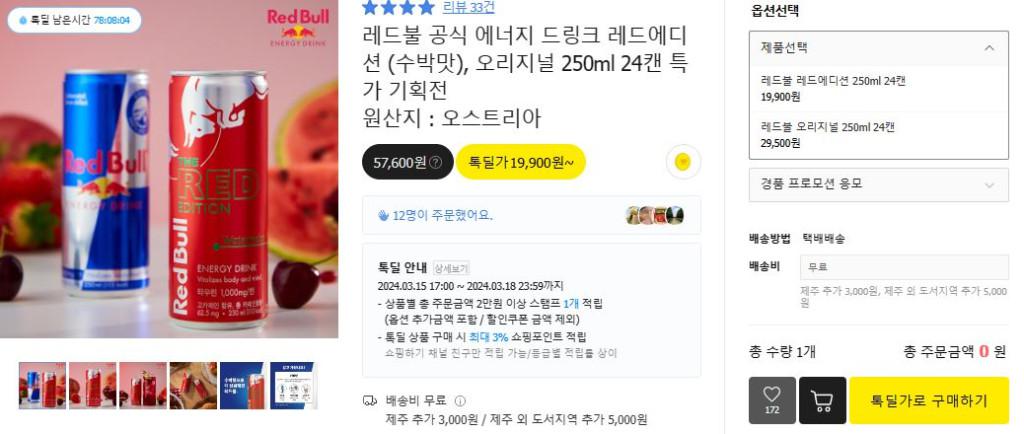Select 레드불 오리지널 250ml 24캔 option

point(878,135)
